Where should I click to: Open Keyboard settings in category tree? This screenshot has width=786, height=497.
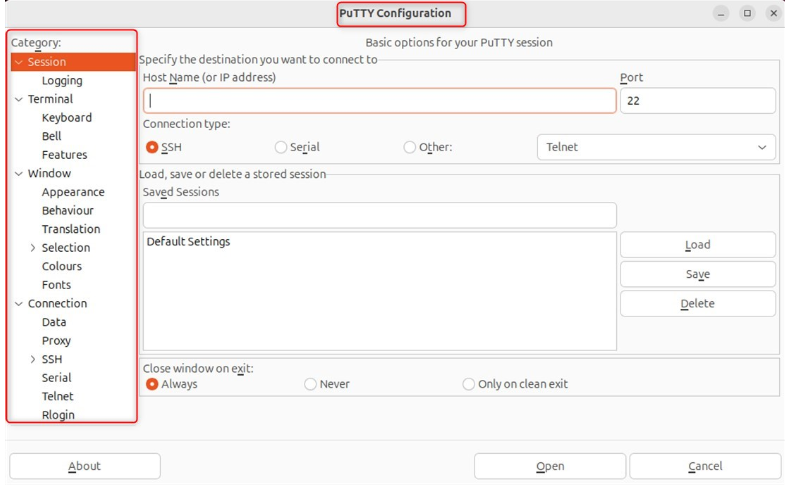coord(66,118)
